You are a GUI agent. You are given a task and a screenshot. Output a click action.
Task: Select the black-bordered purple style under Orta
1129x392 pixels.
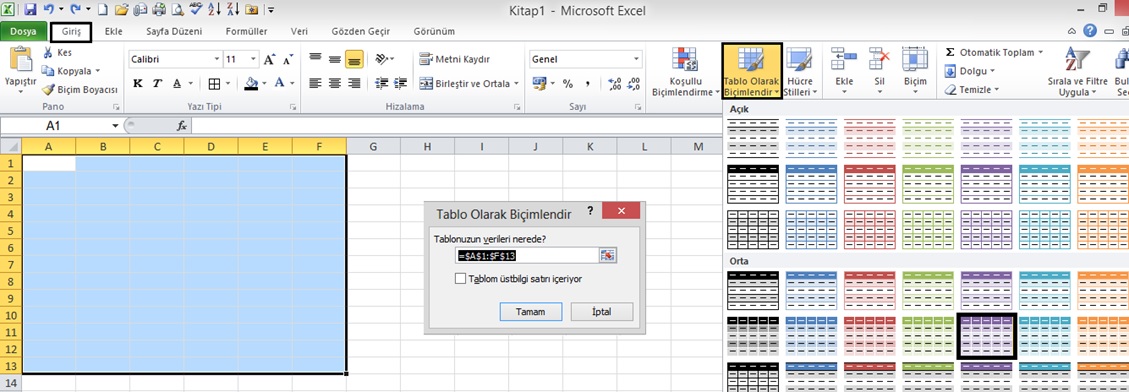click(x=986, y=336)
